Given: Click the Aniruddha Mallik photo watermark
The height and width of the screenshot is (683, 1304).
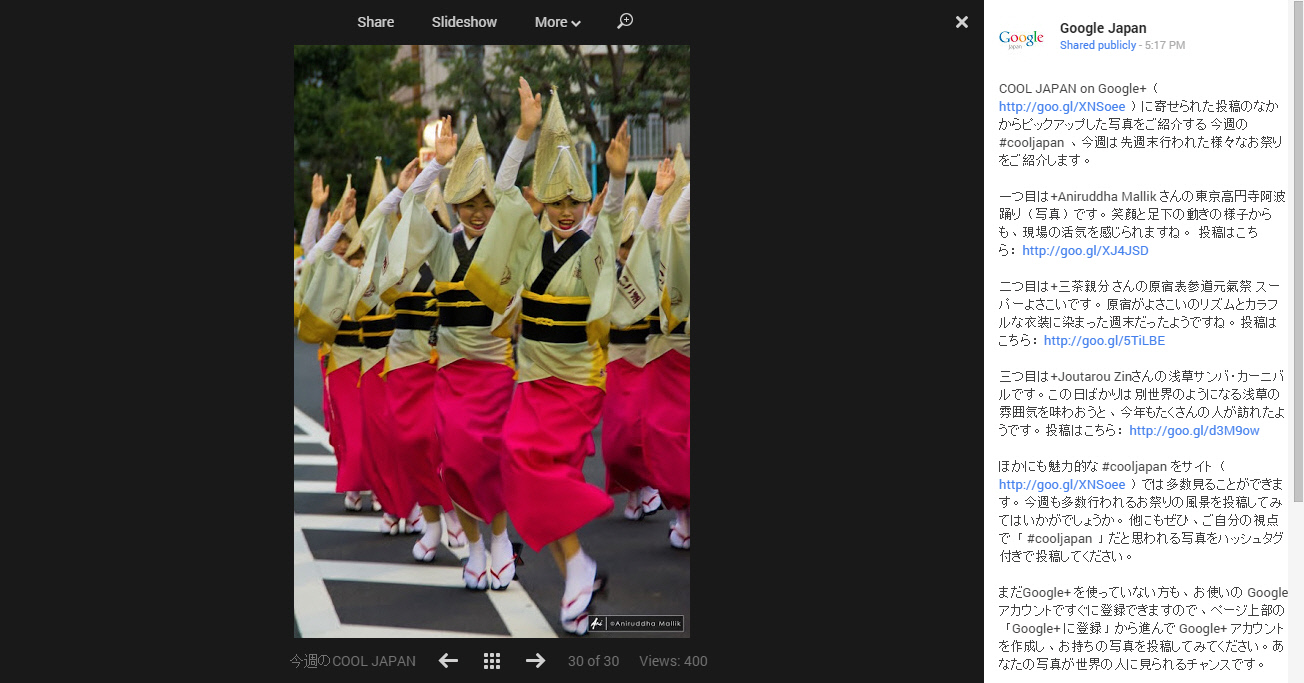Looking at the screenshot, I should click(636, 623).
